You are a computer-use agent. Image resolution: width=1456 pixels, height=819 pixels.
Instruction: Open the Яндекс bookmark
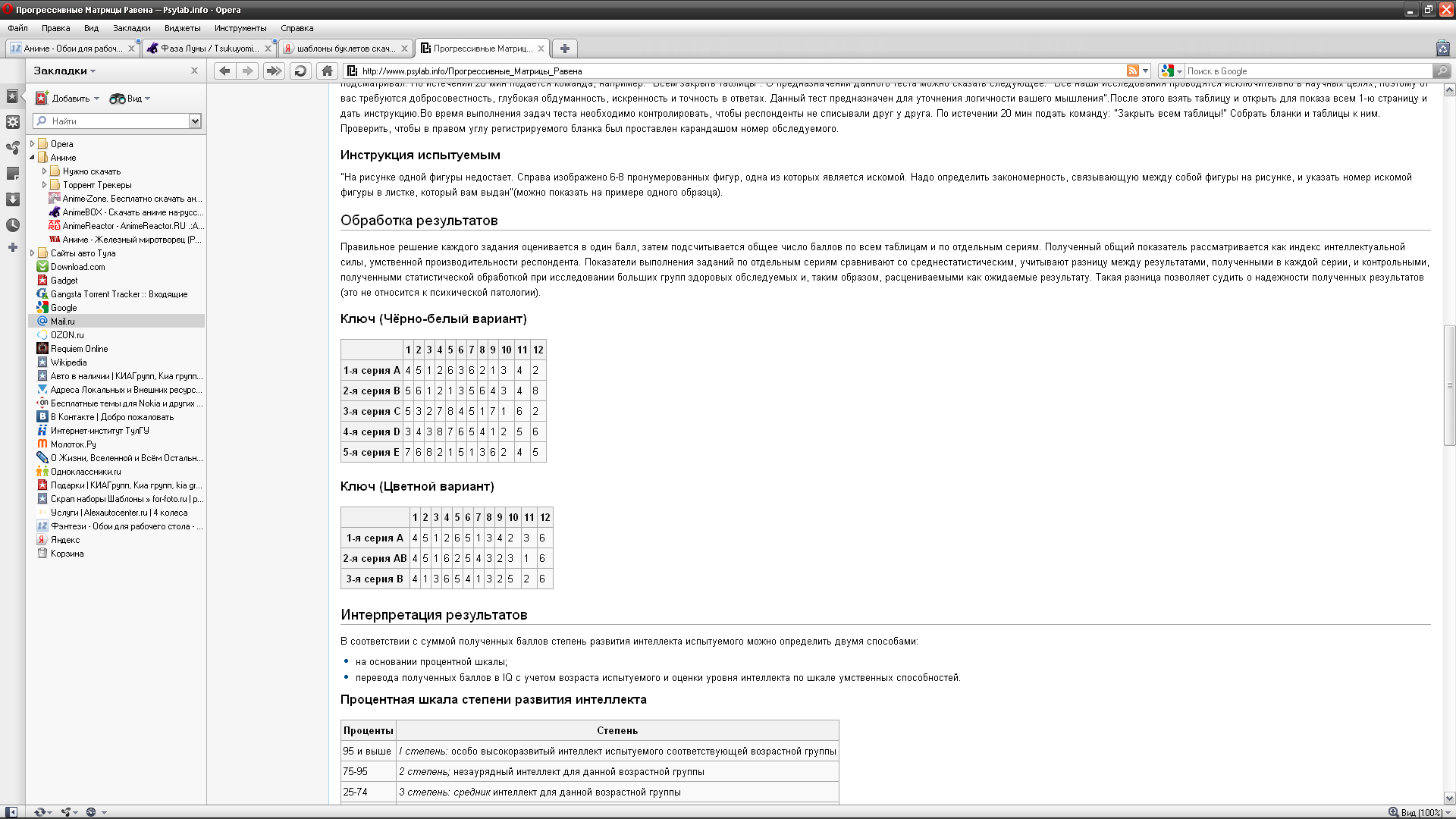(x=117, y=540)
